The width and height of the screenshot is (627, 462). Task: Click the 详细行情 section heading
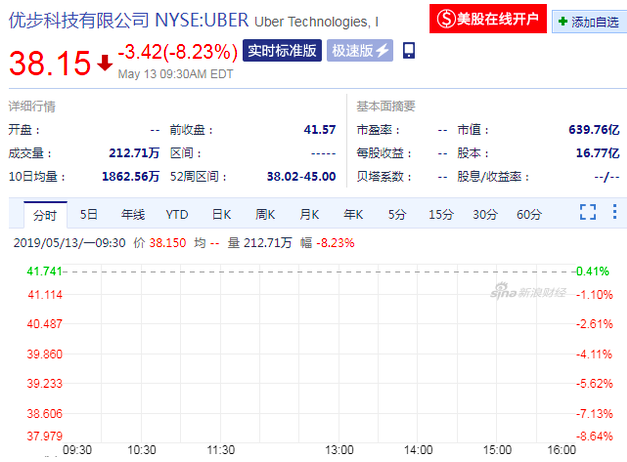(32, 106)
